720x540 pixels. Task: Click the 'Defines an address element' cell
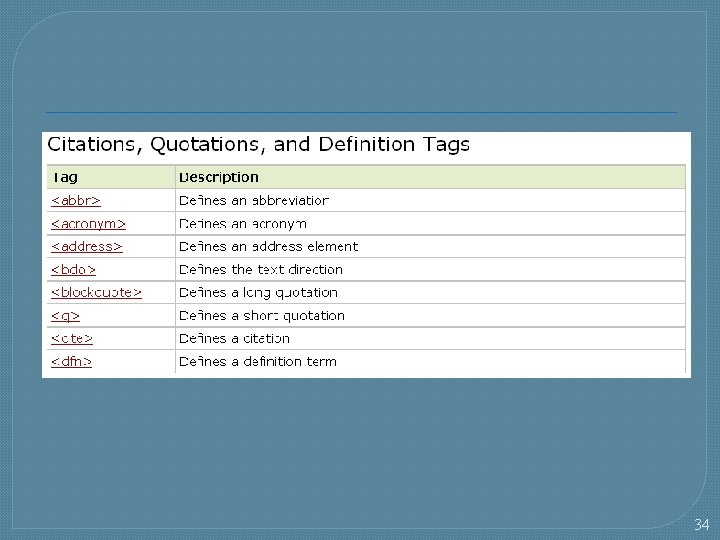coord(268,246)
